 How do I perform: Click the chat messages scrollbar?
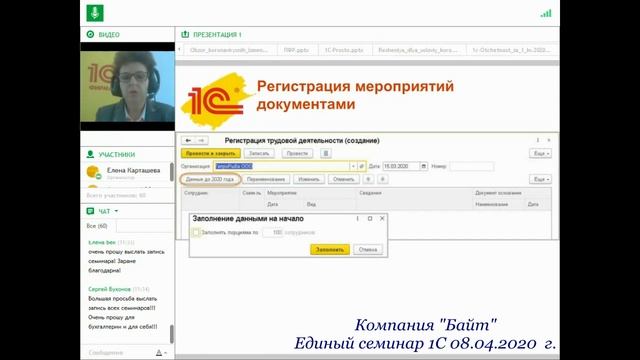tap(172, 334)
